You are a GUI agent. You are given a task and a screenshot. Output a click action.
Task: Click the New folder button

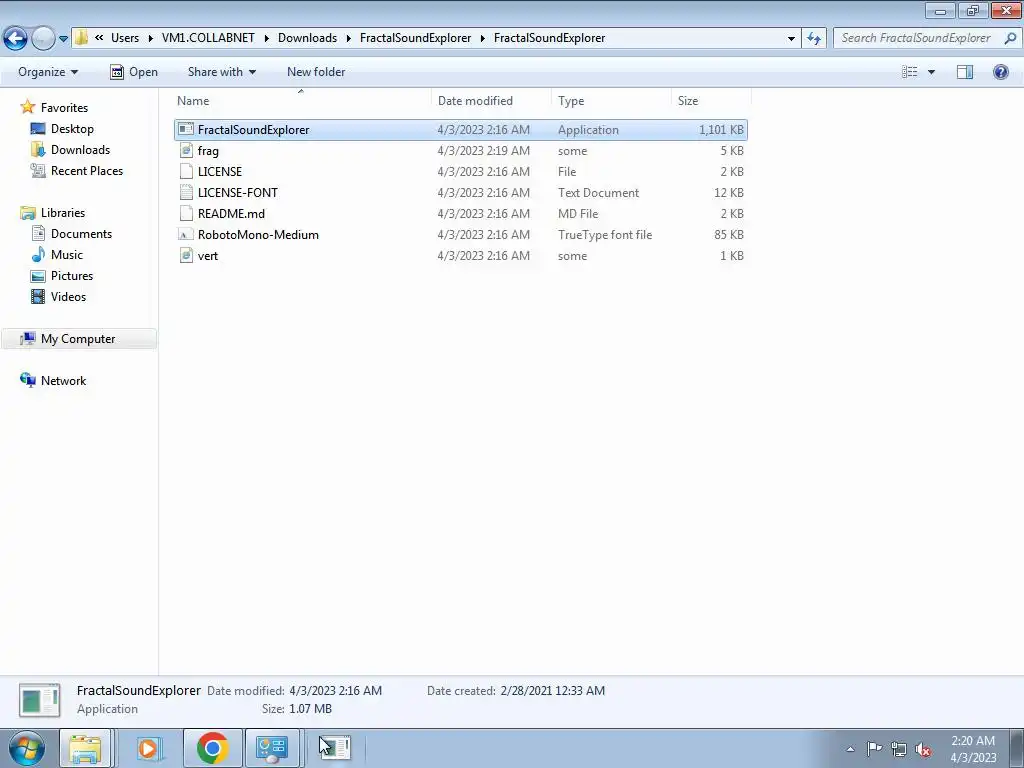pyautogui.click(x=316, y=72)
